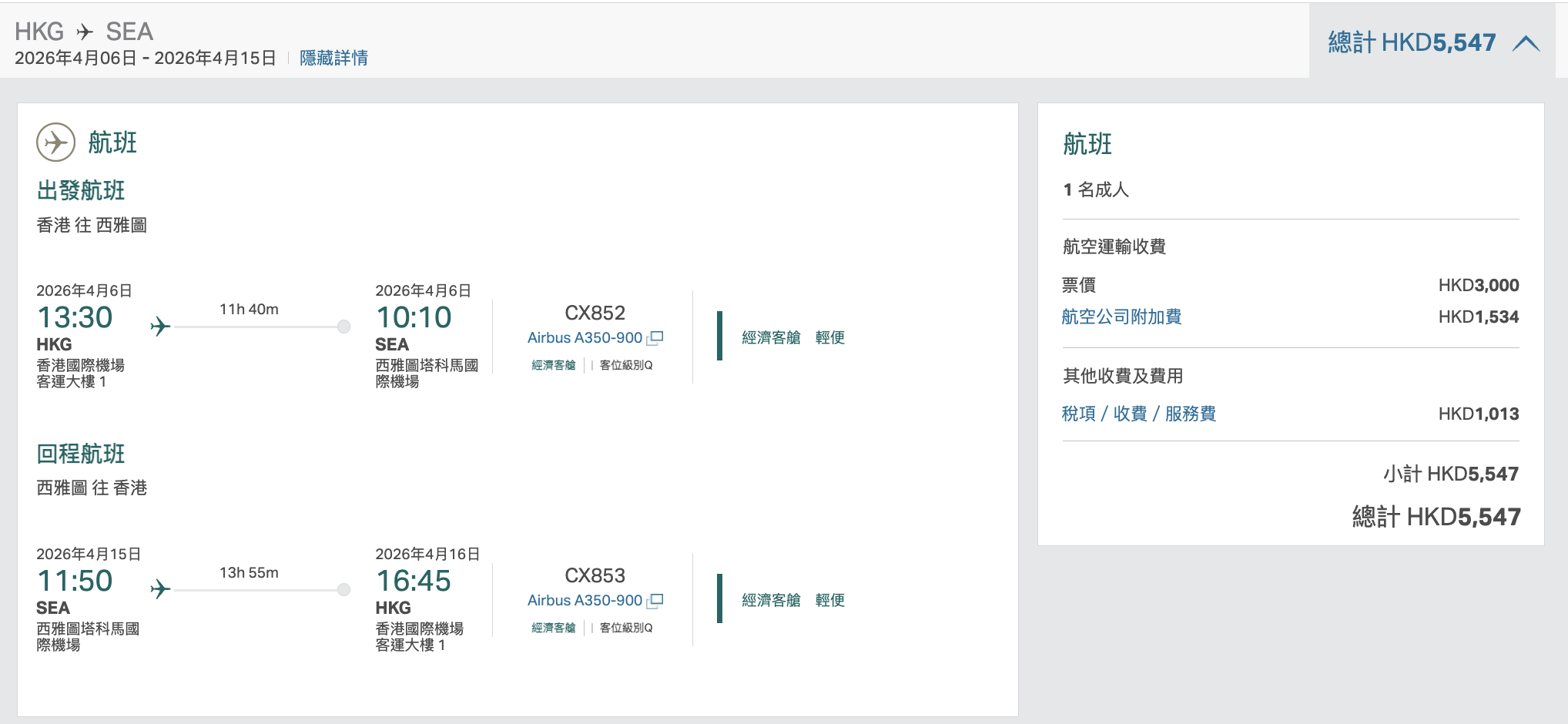Click the 航空運輸收費 section label

click(1114, 246)
